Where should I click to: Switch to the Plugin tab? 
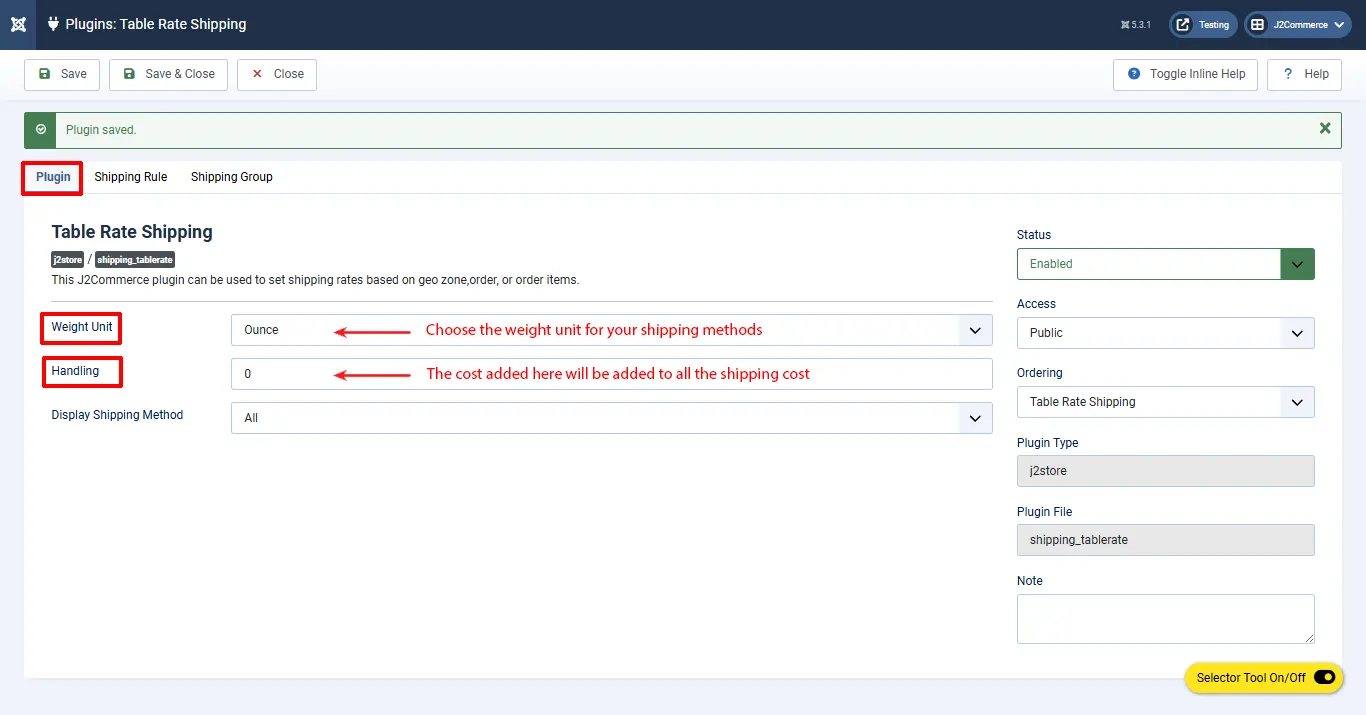(53, 177)
